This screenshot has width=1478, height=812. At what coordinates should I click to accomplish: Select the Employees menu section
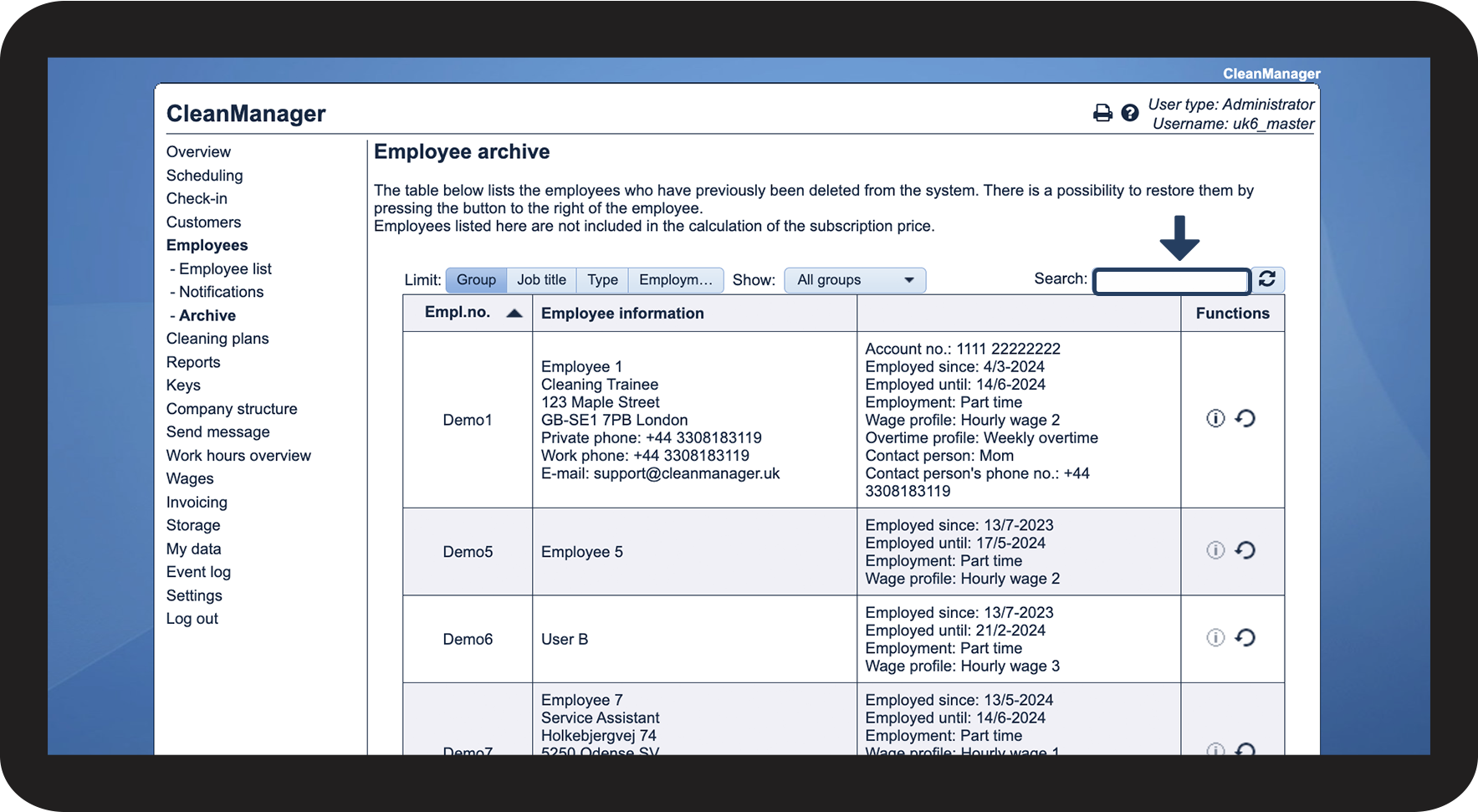[x=207, y=246]
